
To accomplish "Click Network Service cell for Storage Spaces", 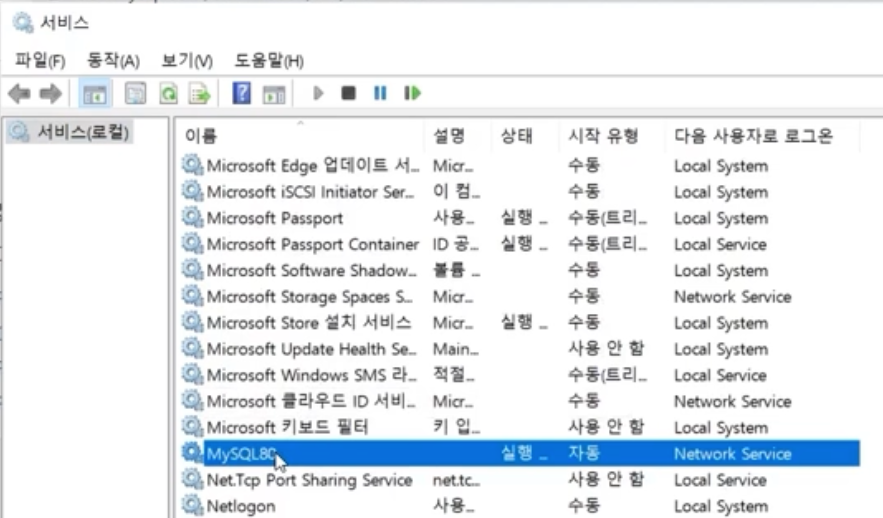I will (x=733, y=297).
